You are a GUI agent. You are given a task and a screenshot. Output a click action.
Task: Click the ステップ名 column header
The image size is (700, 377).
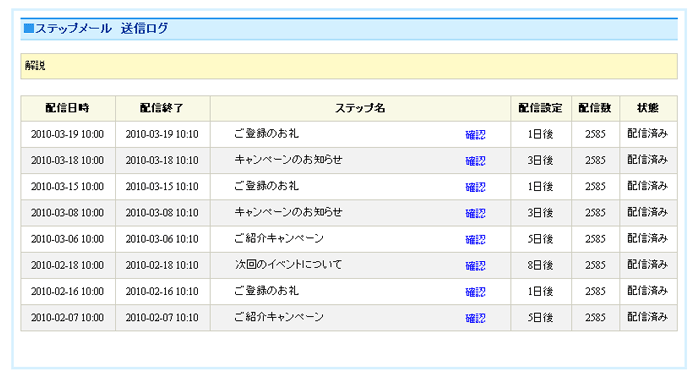coord(360,108)
